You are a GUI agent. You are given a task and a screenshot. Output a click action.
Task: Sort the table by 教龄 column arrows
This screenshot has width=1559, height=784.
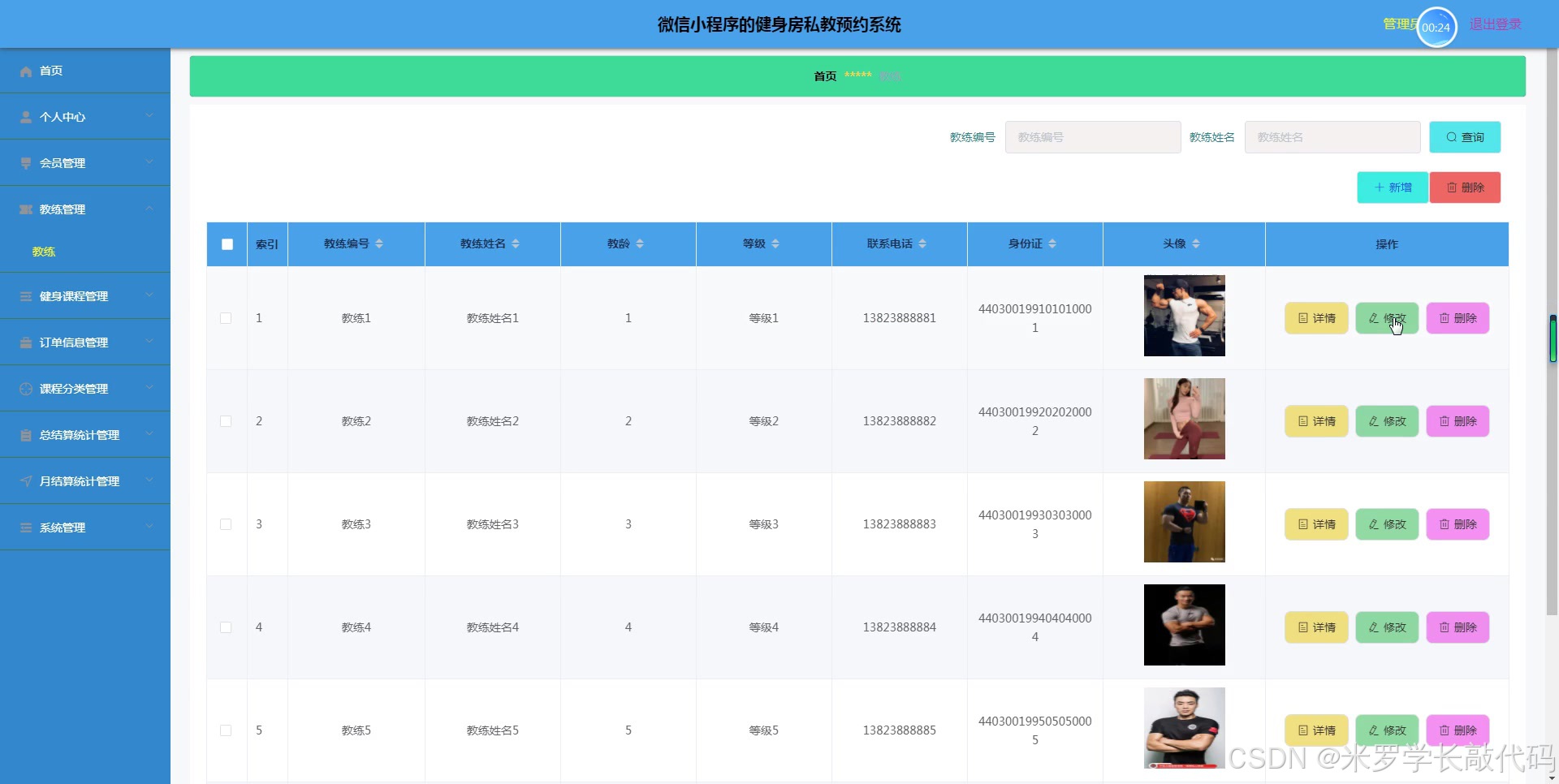[640, 243]
